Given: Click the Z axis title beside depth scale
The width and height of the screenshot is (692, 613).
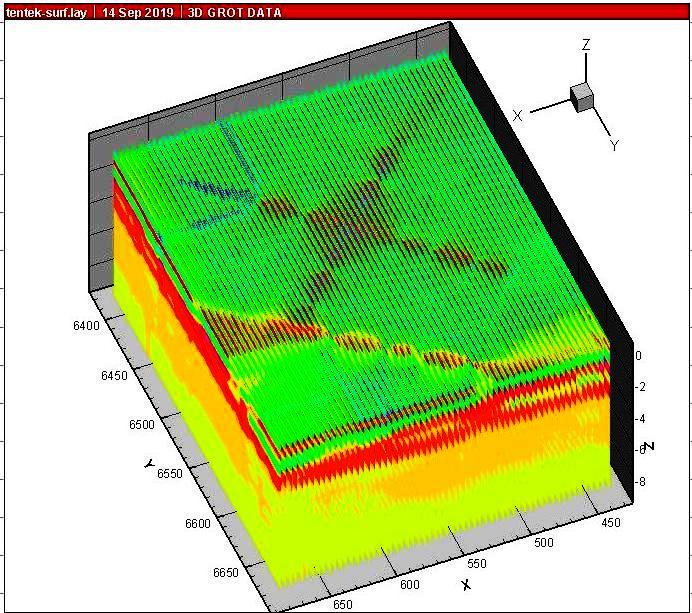Looking at the screenshot, I should pyautogui.click(x=650, y=445).
